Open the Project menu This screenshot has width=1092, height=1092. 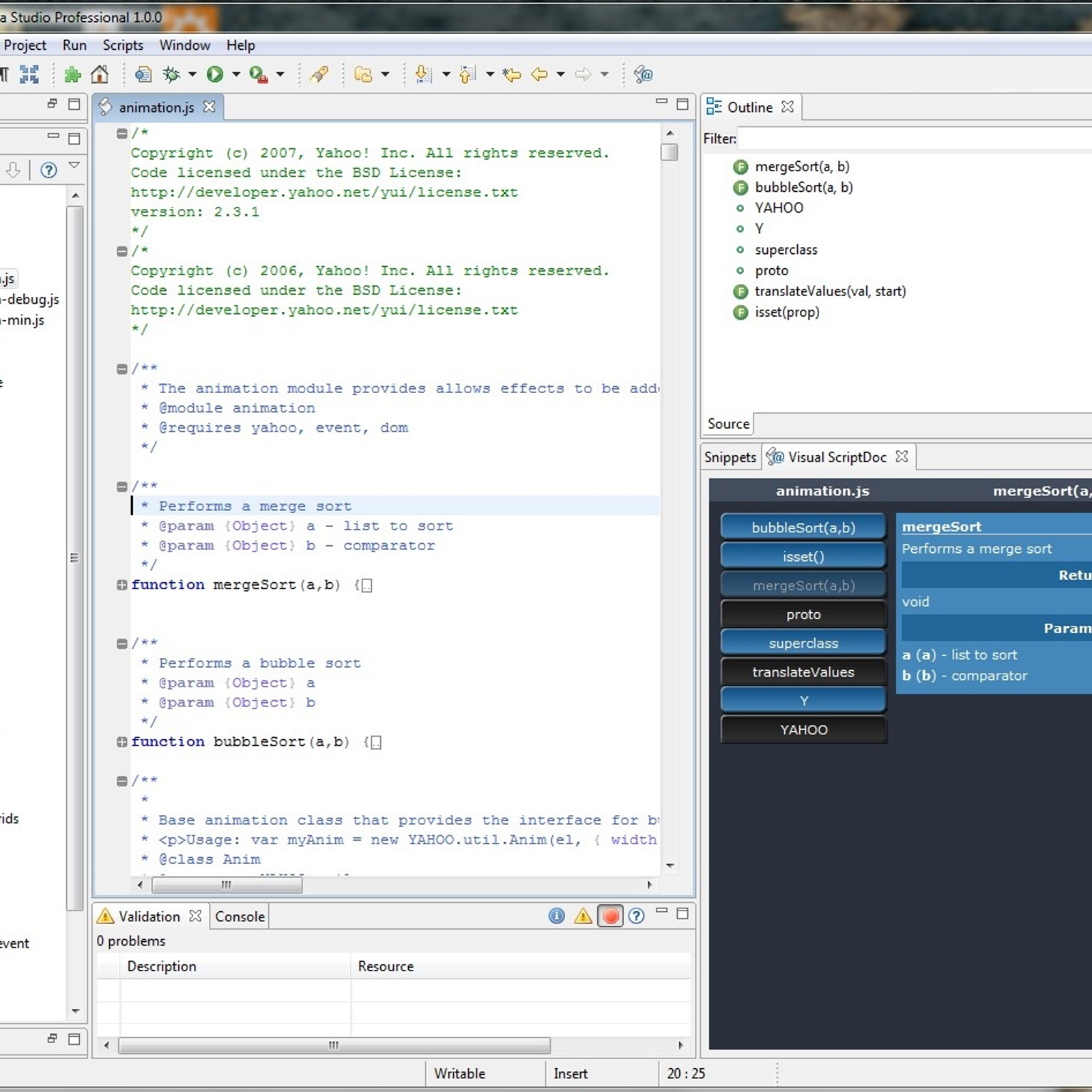click(25, 45)
